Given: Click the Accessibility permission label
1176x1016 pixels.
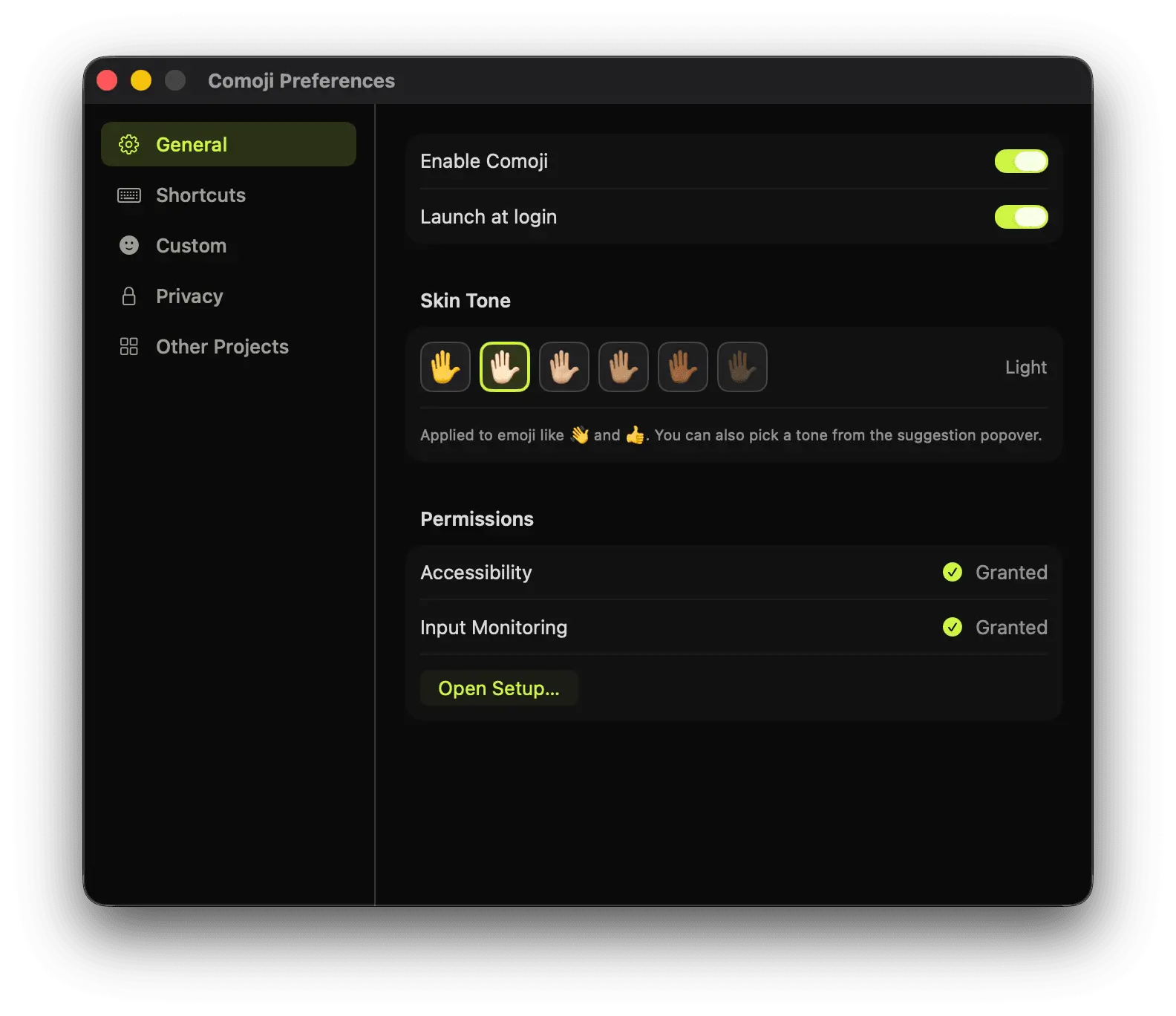Looking at the screenshot, I should 476,573.
